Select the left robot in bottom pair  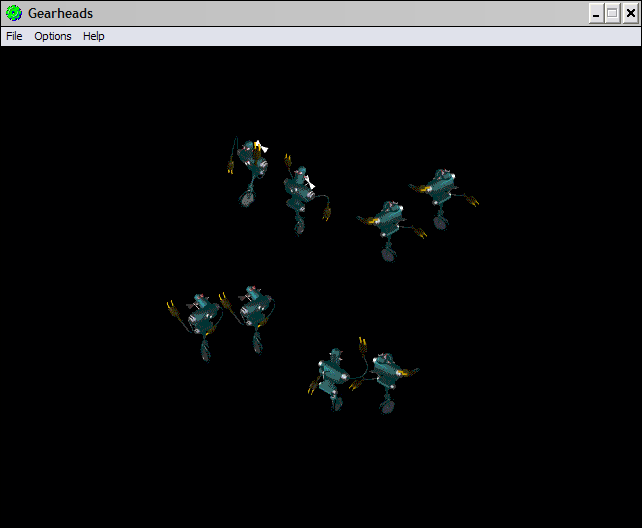[332, 373]
